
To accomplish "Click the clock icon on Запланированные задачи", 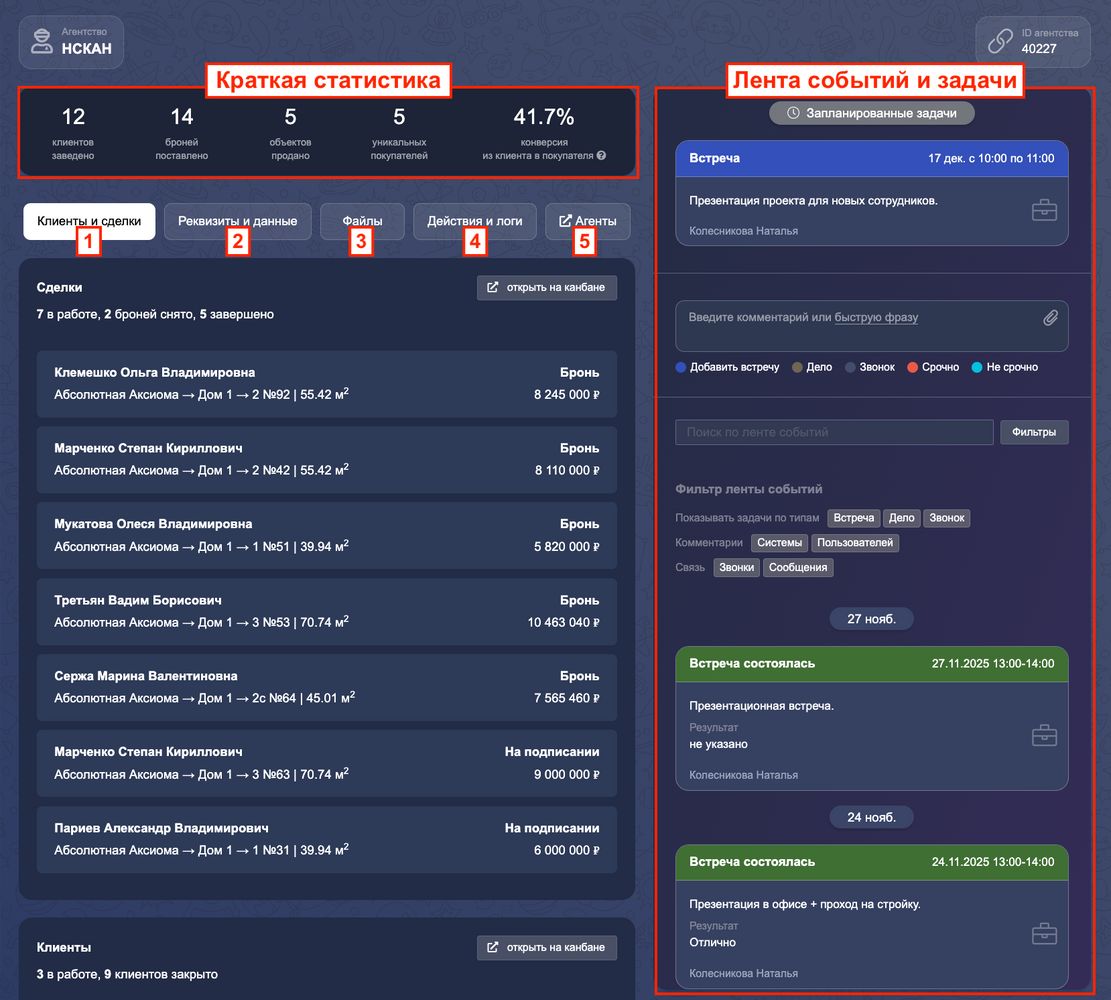I will tap(793, 113).
